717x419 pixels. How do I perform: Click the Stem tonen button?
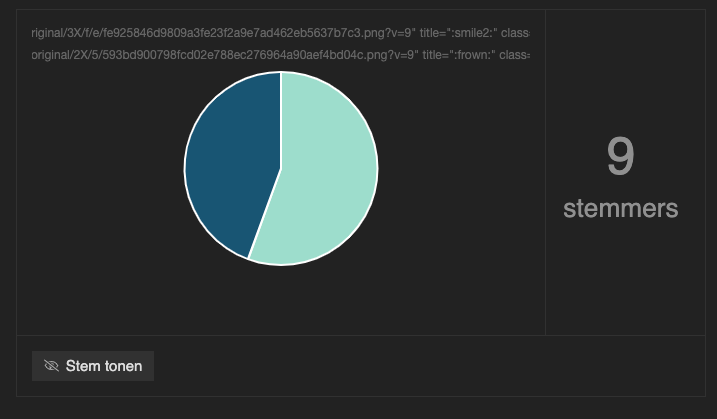click(x=93, y=366)
